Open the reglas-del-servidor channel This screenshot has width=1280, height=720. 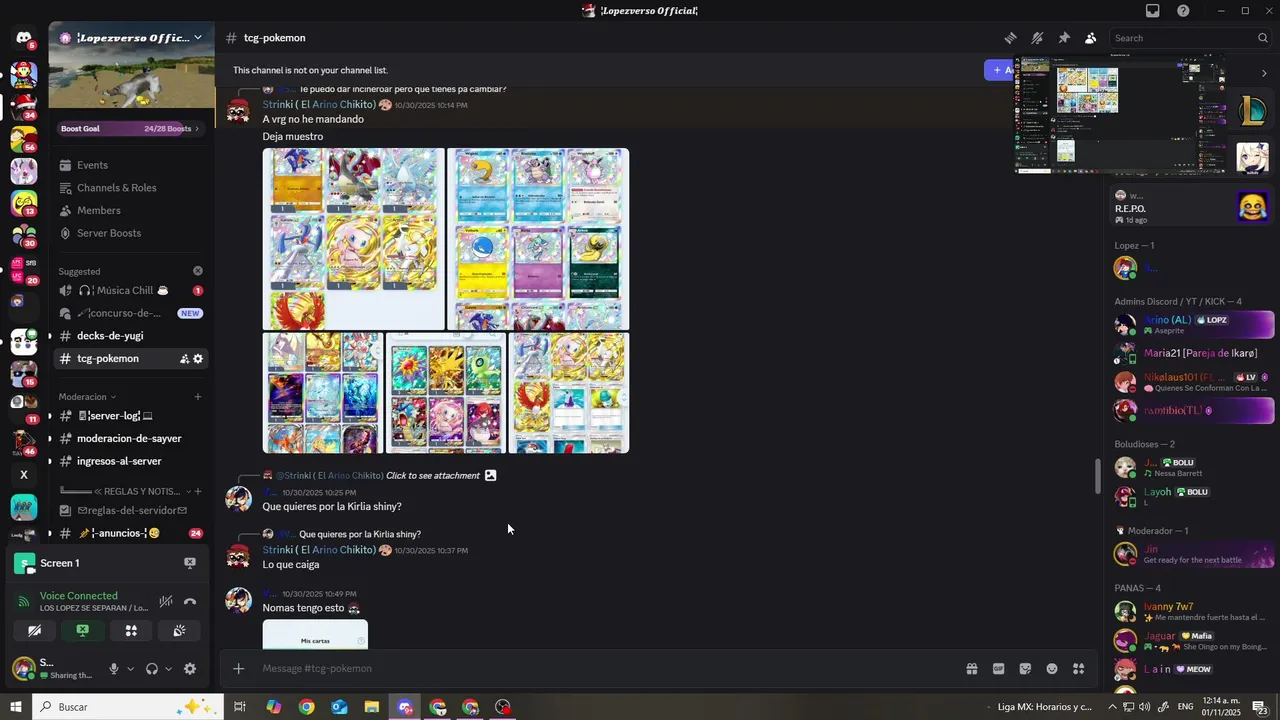point(131,511)
